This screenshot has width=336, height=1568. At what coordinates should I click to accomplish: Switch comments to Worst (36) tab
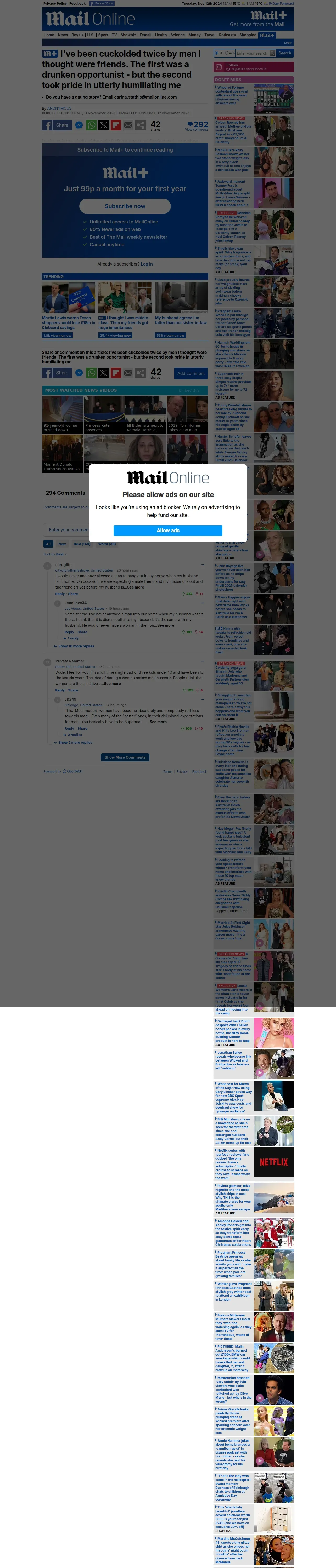point(107,544)
